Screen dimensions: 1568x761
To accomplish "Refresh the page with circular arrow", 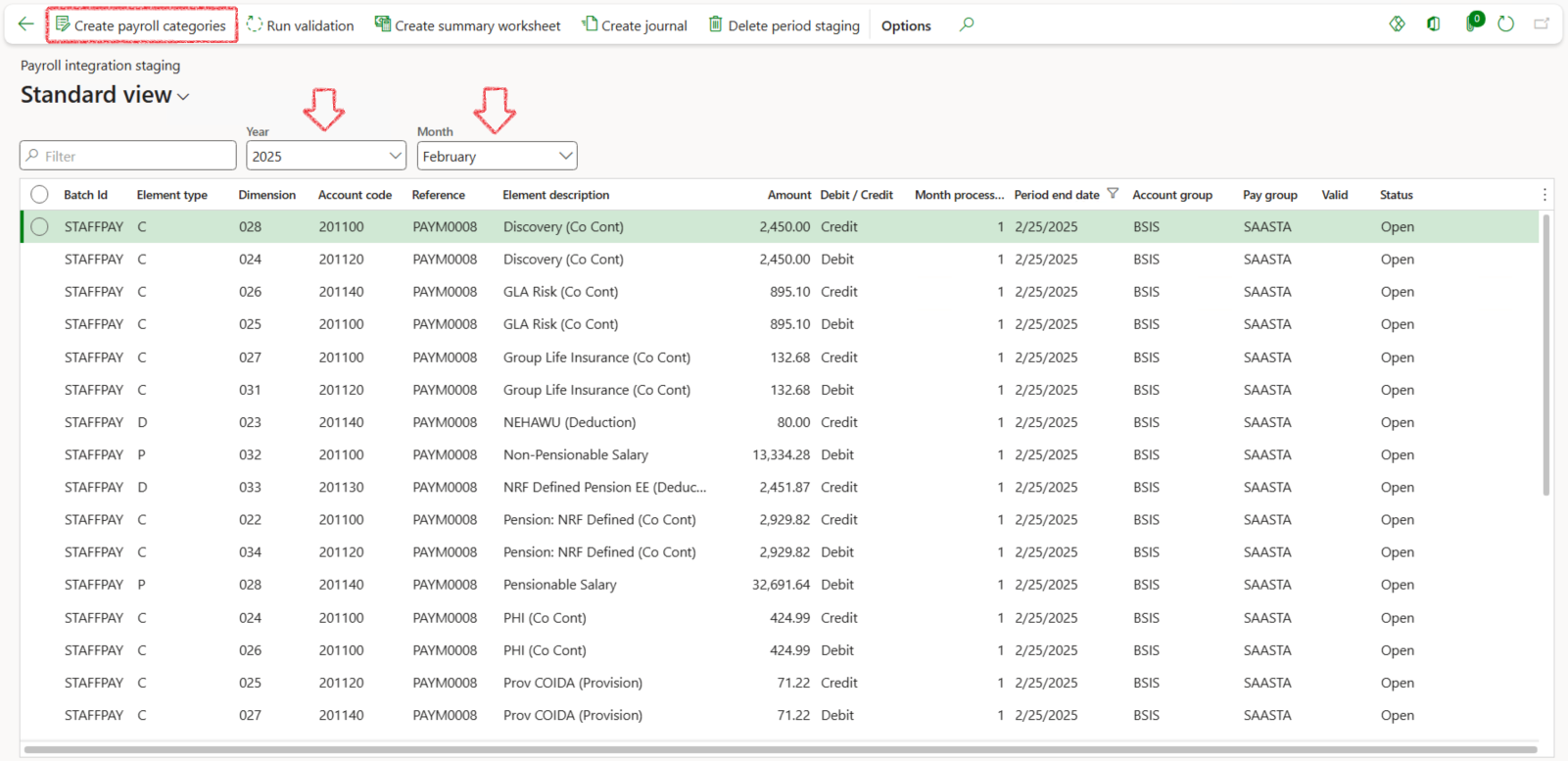I will click(x=1506, y=24).
